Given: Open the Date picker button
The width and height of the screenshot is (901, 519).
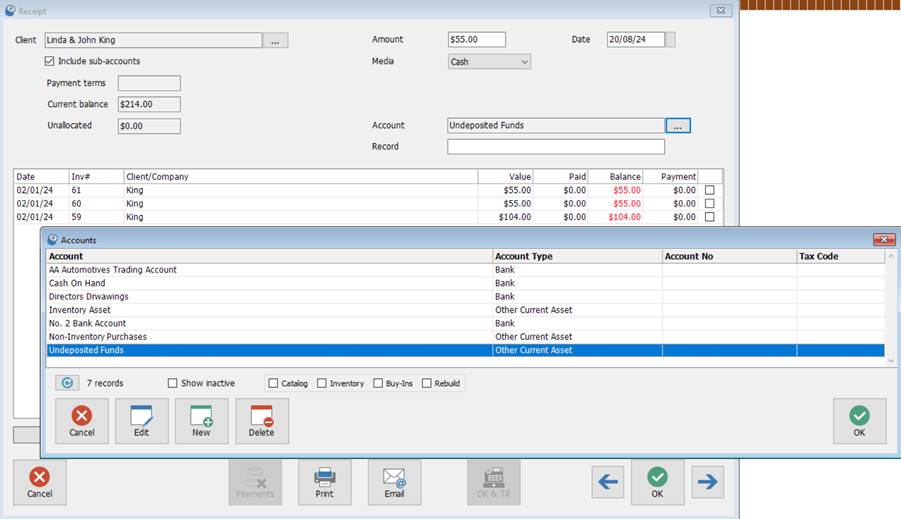Looking at the screenshot, I should pos(670,39).
